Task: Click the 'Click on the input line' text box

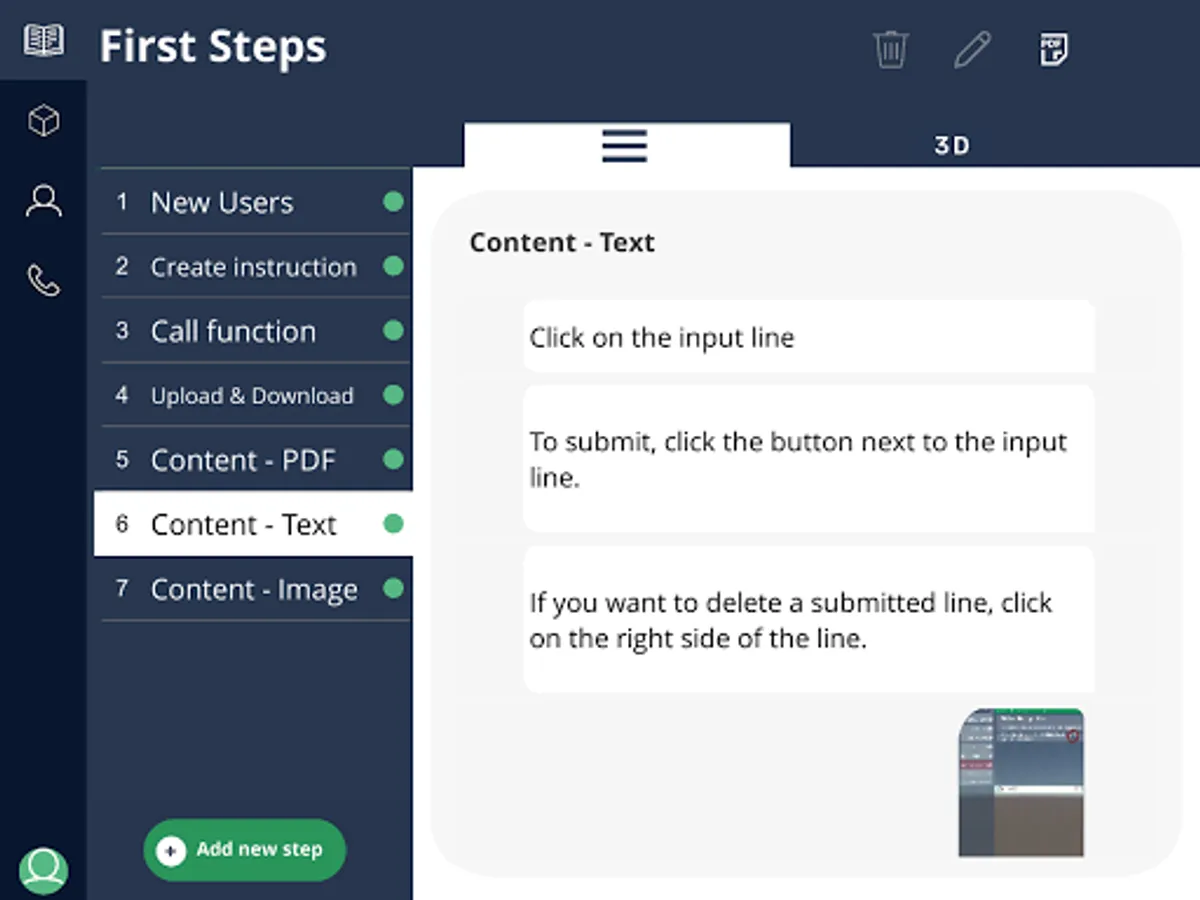Action: (x=808, y=337)
